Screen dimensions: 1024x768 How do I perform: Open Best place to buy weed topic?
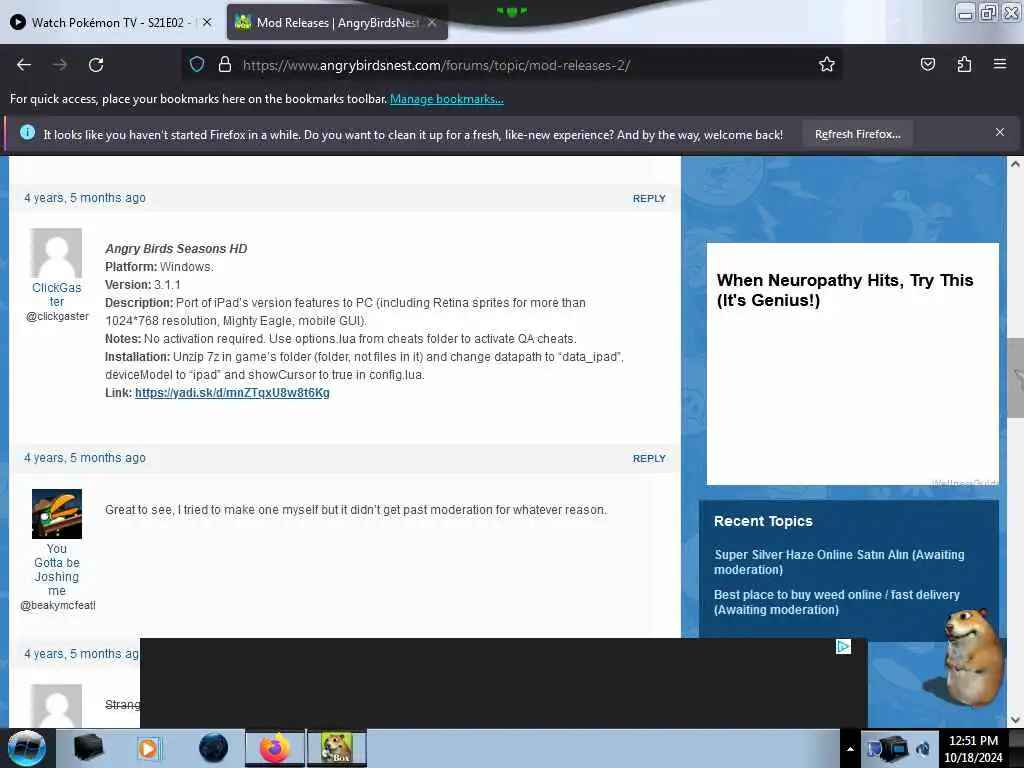(837, 602)
